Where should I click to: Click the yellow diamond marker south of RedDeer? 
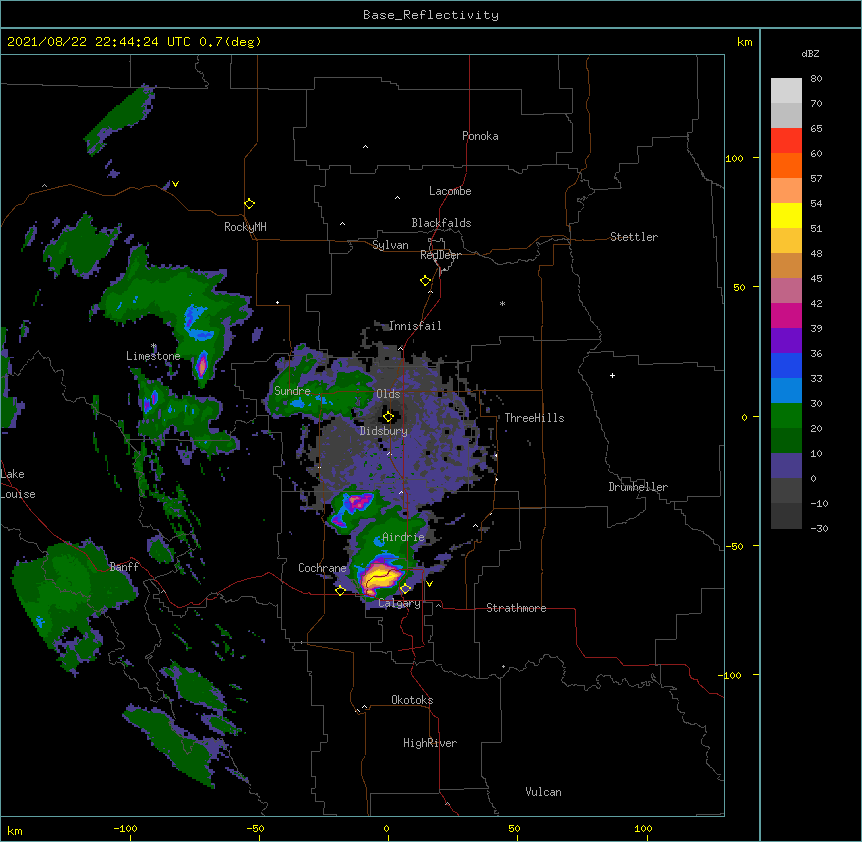pos(425,281)
